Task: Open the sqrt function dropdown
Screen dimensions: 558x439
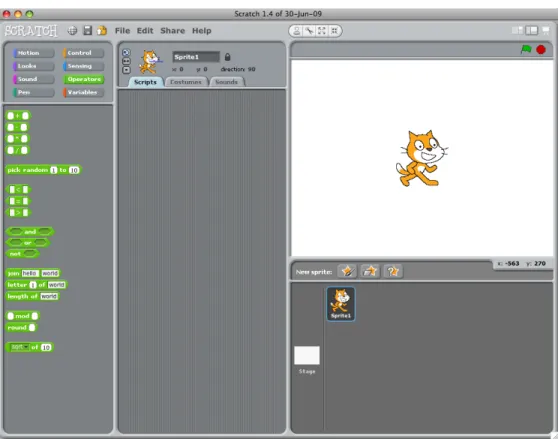Action: click(x=20, y=347)
